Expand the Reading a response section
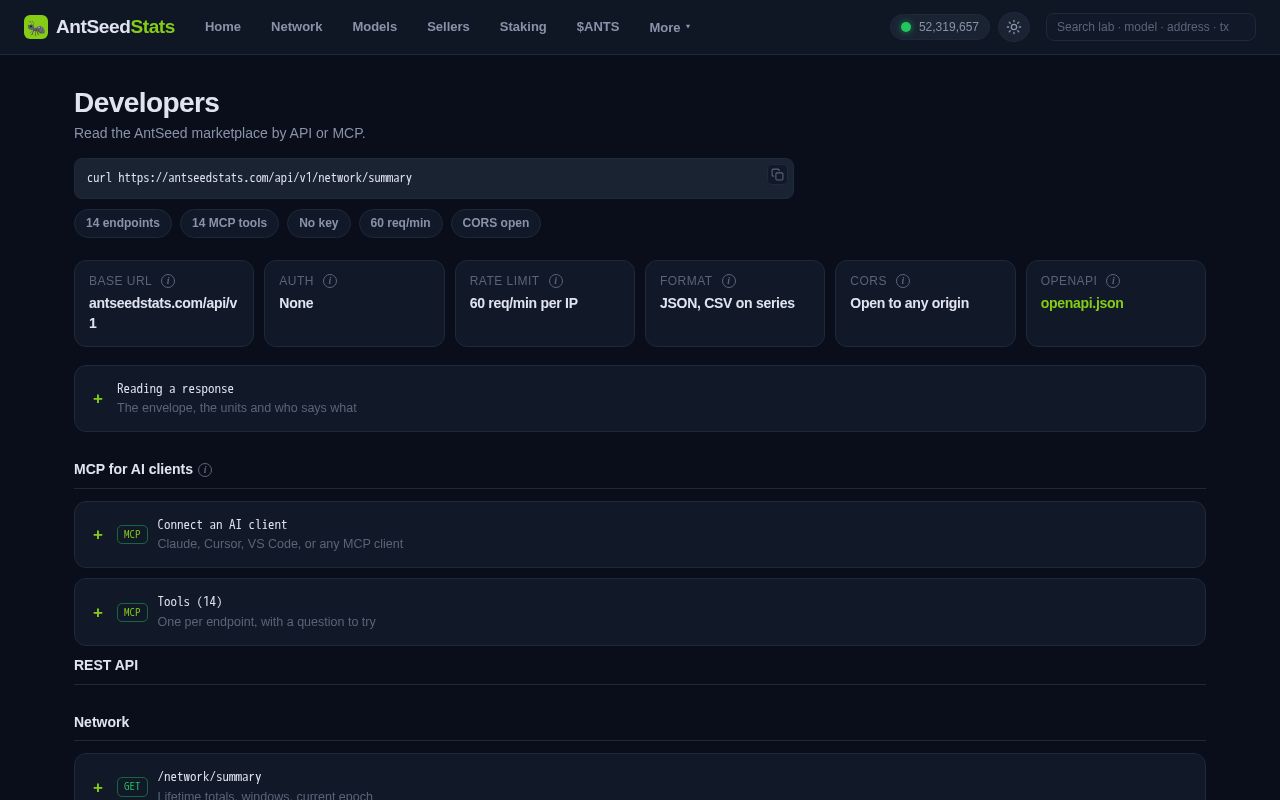This screenshot has height=800, width=1280. coord(640,398)
